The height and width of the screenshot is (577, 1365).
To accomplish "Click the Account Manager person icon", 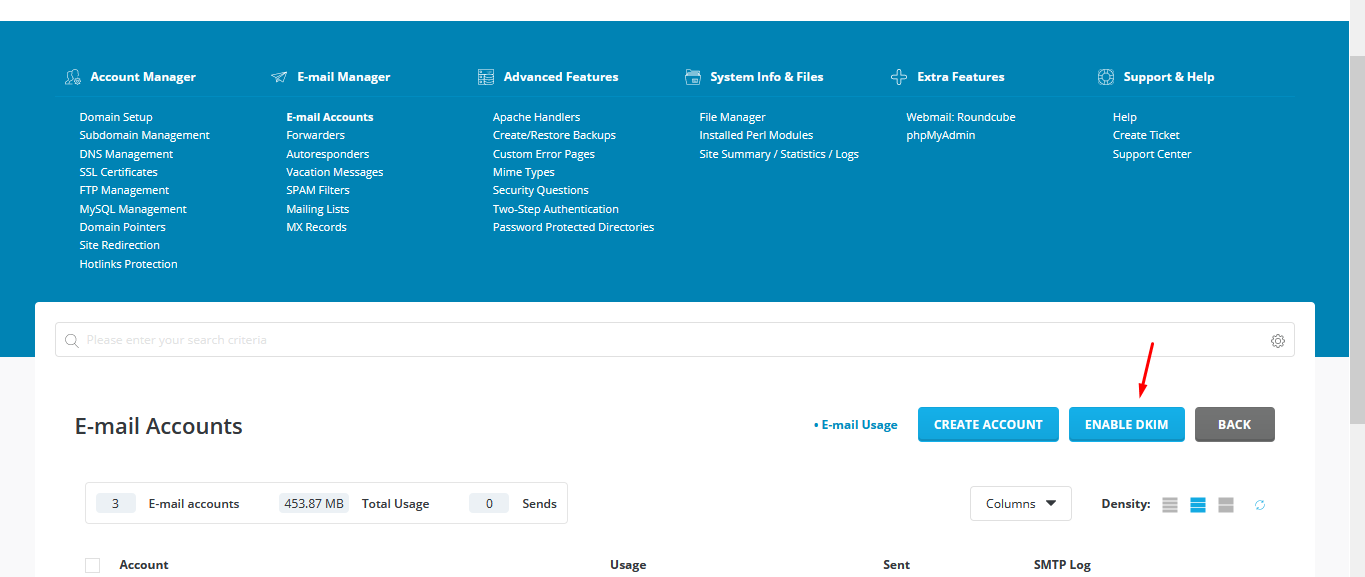I will pyautogui.click(x=73, y=76).
